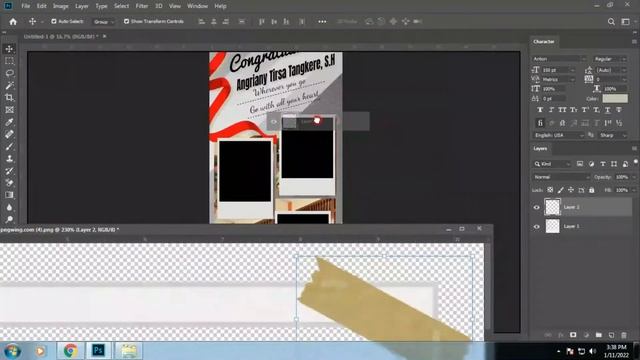640x360 pixels.
Task: Open layer filter Kind dropdown
Action: pos(552,164)
